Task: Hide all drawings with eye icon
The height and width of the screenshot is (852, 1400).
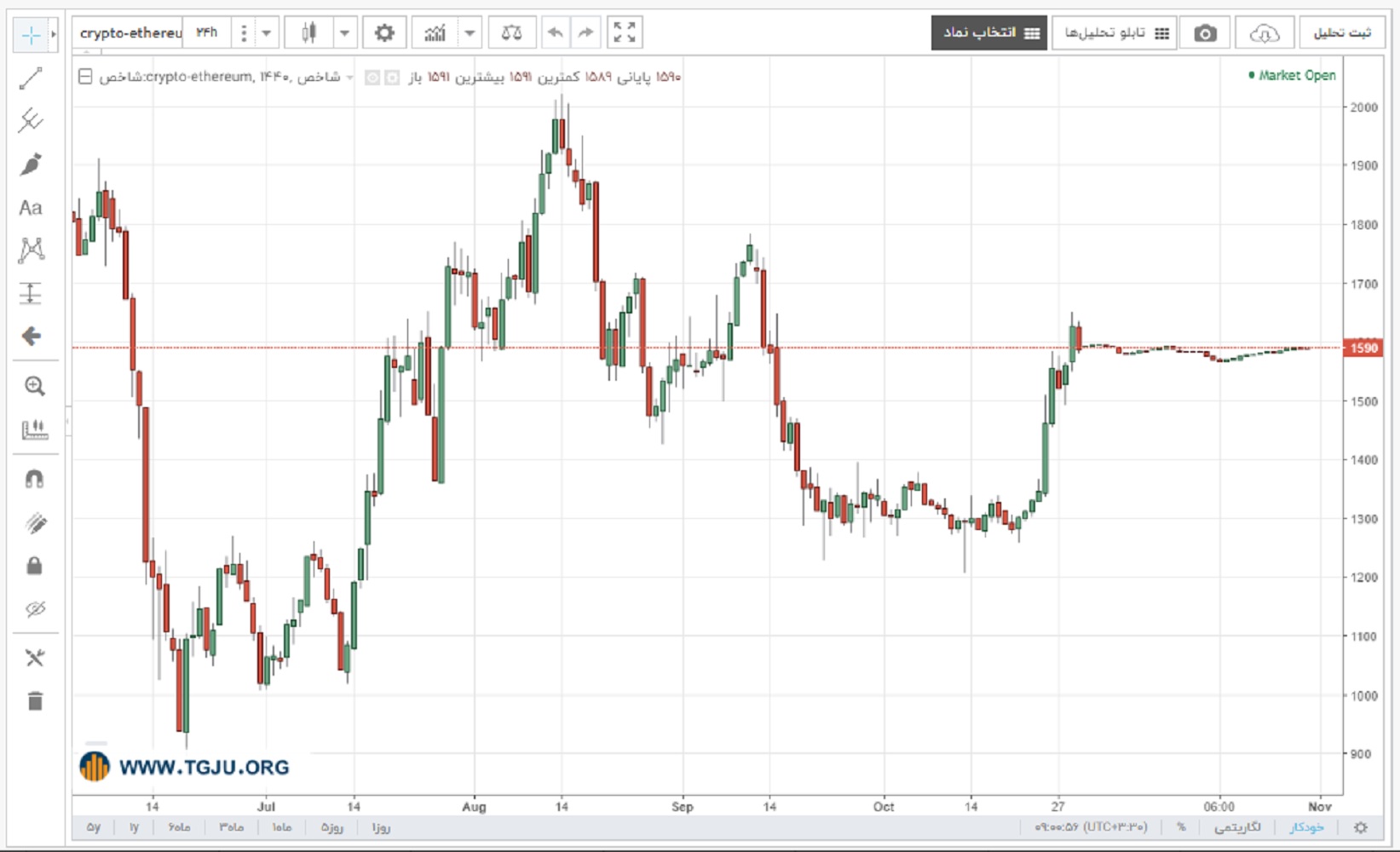Action: point(34,608)
